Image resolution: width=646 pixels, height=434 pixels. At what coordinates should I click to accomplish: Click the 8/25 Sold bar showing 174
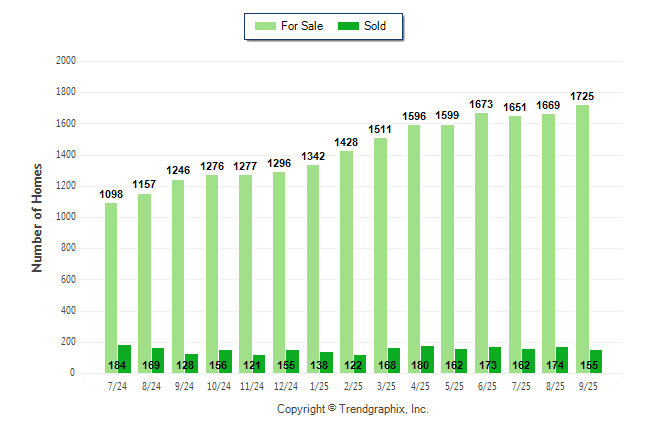[x=562, y=360]
